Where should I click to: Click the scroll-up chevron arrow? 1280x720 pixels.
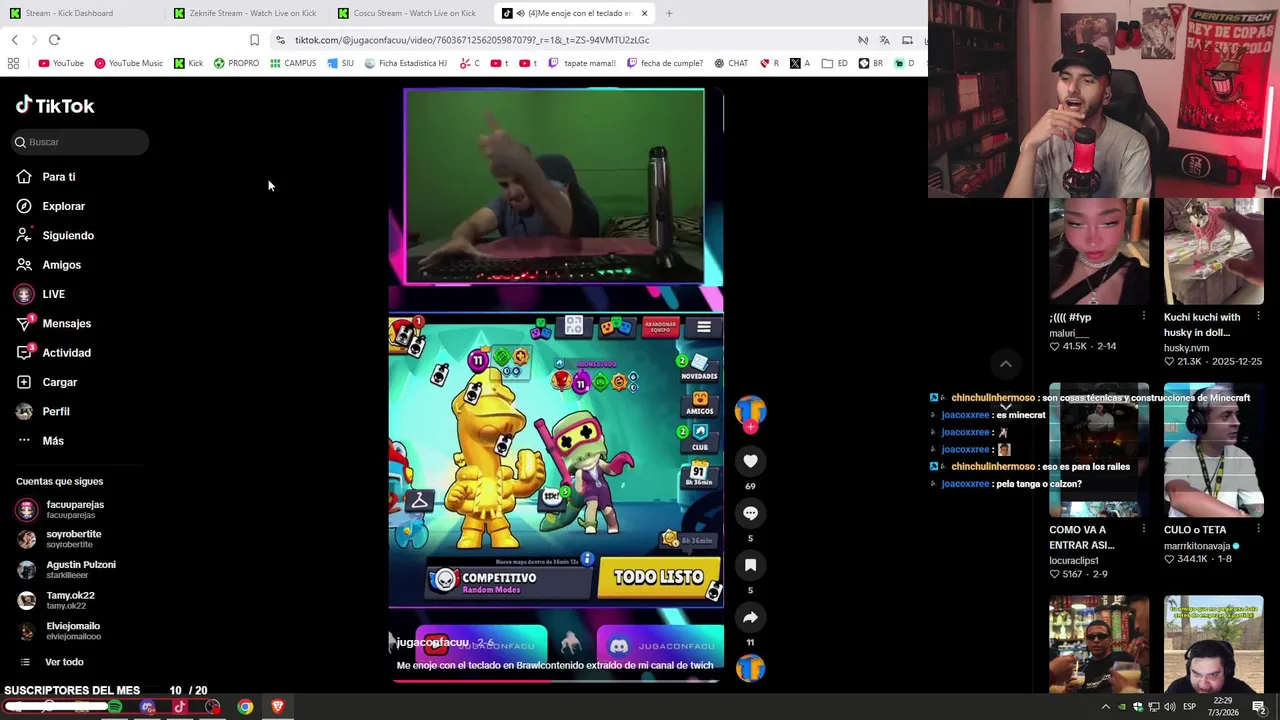(x=1006, y=364)
